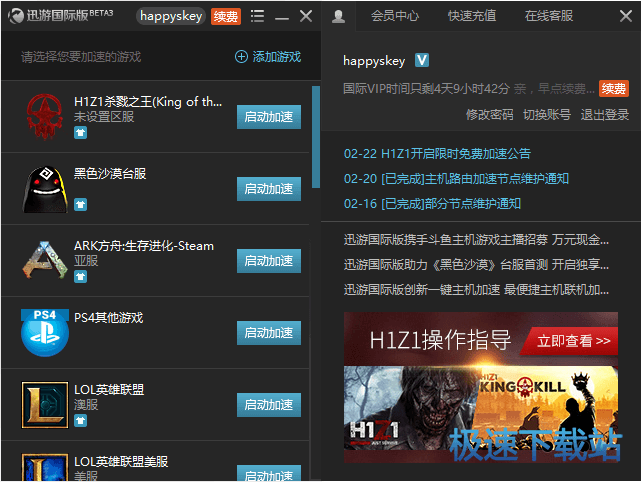Screen dimensions: 643x482
Task: Select the LOL英雄联盟美服 game icon
Action: pyautogui.click(x=45, y=467)
